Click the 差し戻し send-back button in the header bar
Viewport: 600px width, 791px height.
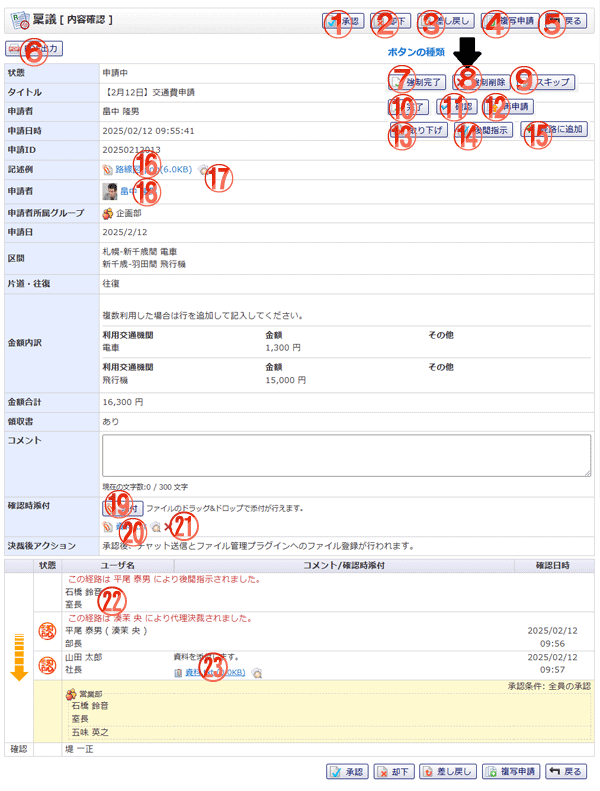point(446,21)
